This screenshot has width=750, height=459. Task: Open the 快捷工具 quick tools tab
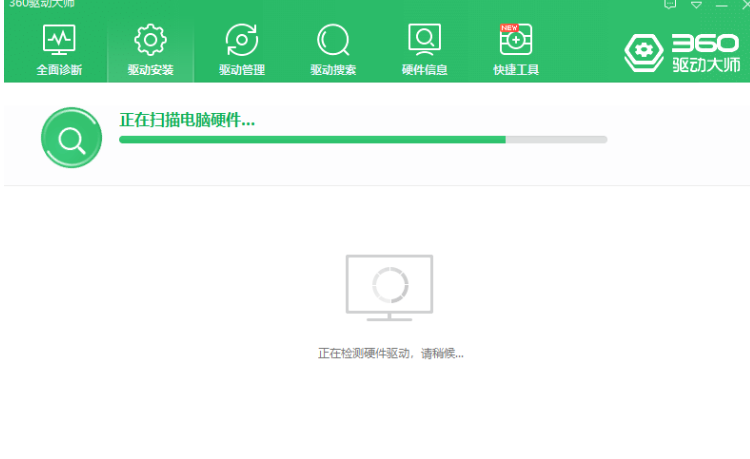coord(516,50)
